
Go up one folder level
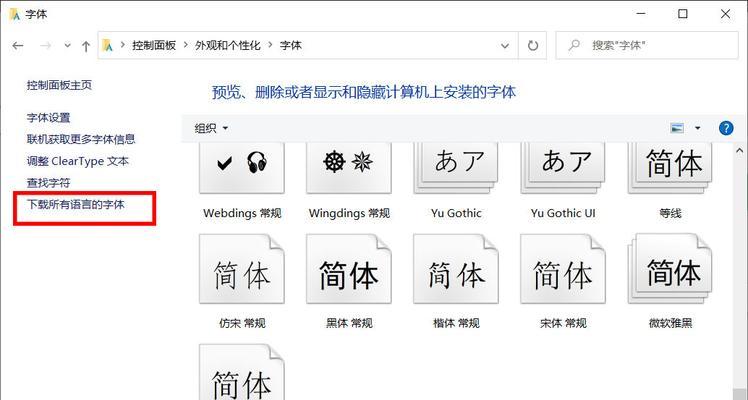(87, 45)
